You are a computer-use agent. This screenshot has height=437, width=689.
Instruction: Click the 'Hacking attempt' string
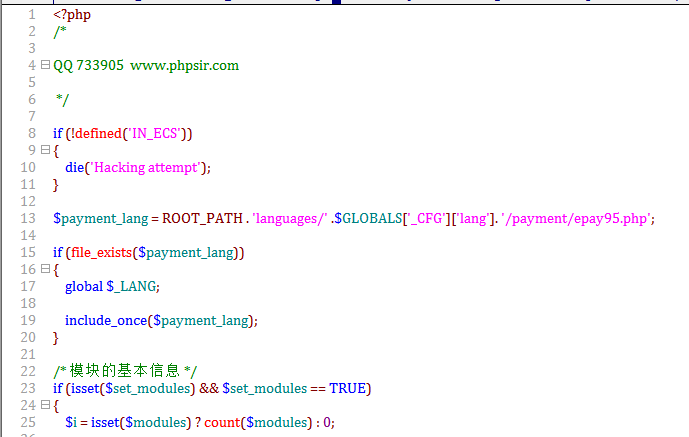(x=147, y=167)
